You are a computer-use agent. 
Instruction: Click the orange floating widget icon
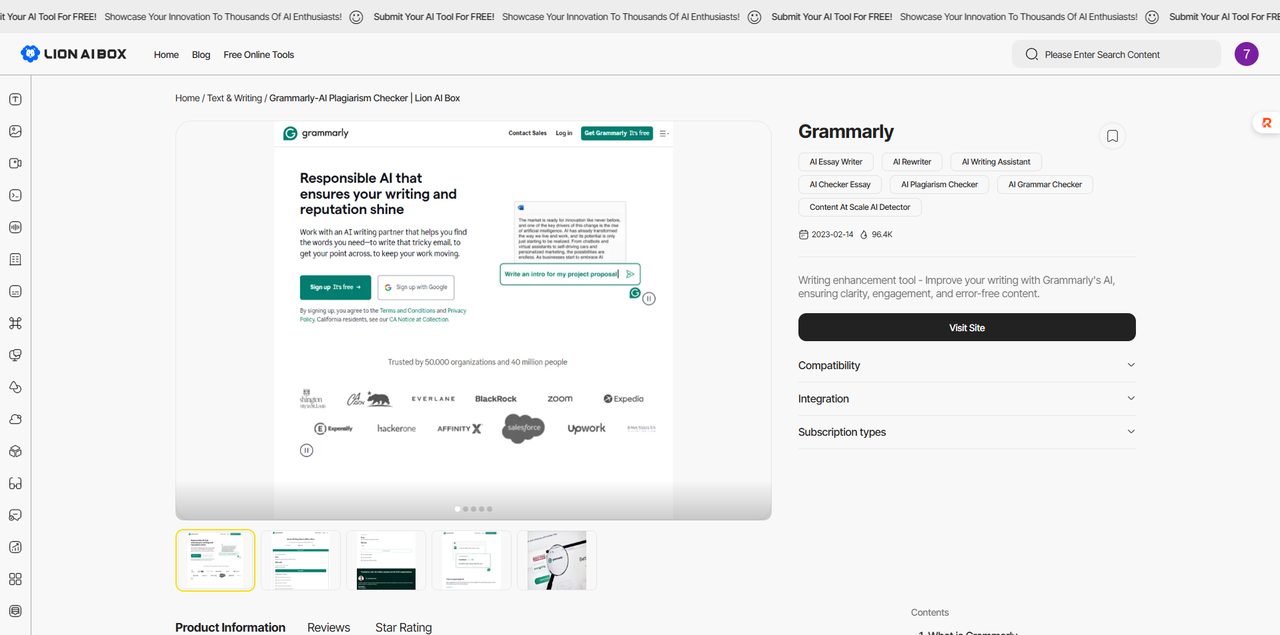click(x=1267, y=122)
